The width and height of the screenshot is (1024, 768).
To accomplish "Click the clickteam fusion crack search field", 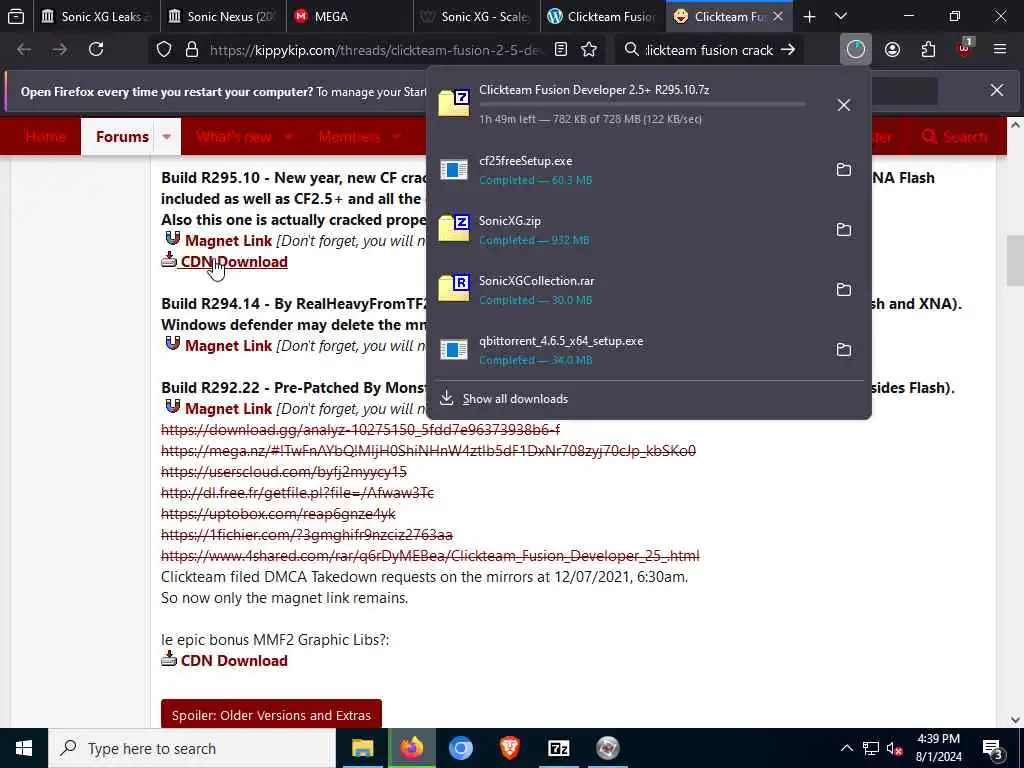I will [x=709, y=50].
